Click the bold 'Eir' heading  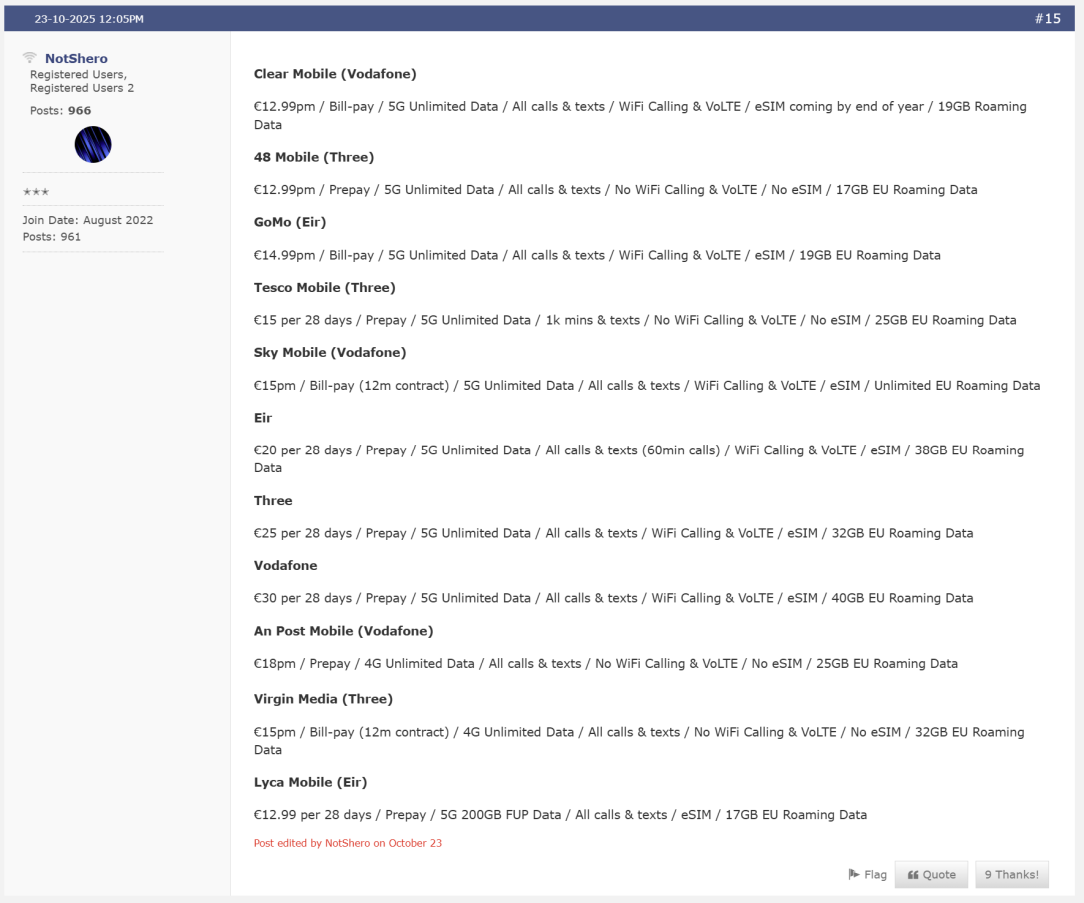pos(263,418)
